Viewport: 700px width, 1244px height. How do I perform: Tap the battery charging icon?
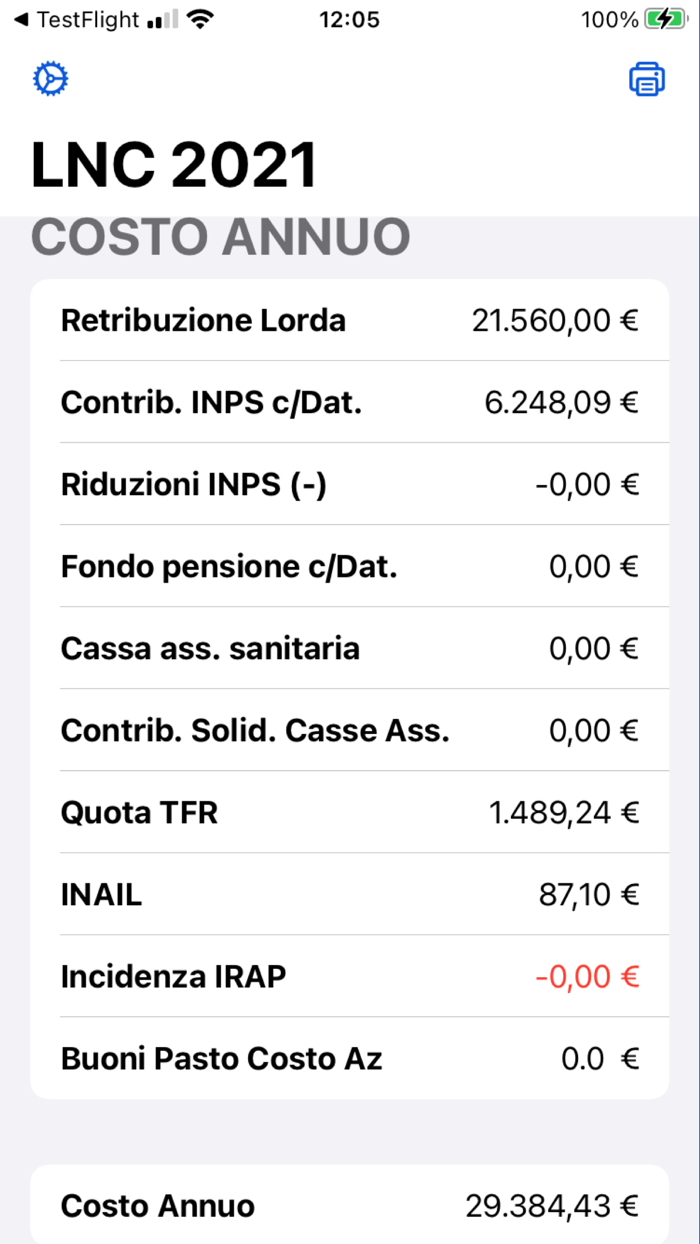[x=665, y=20]
